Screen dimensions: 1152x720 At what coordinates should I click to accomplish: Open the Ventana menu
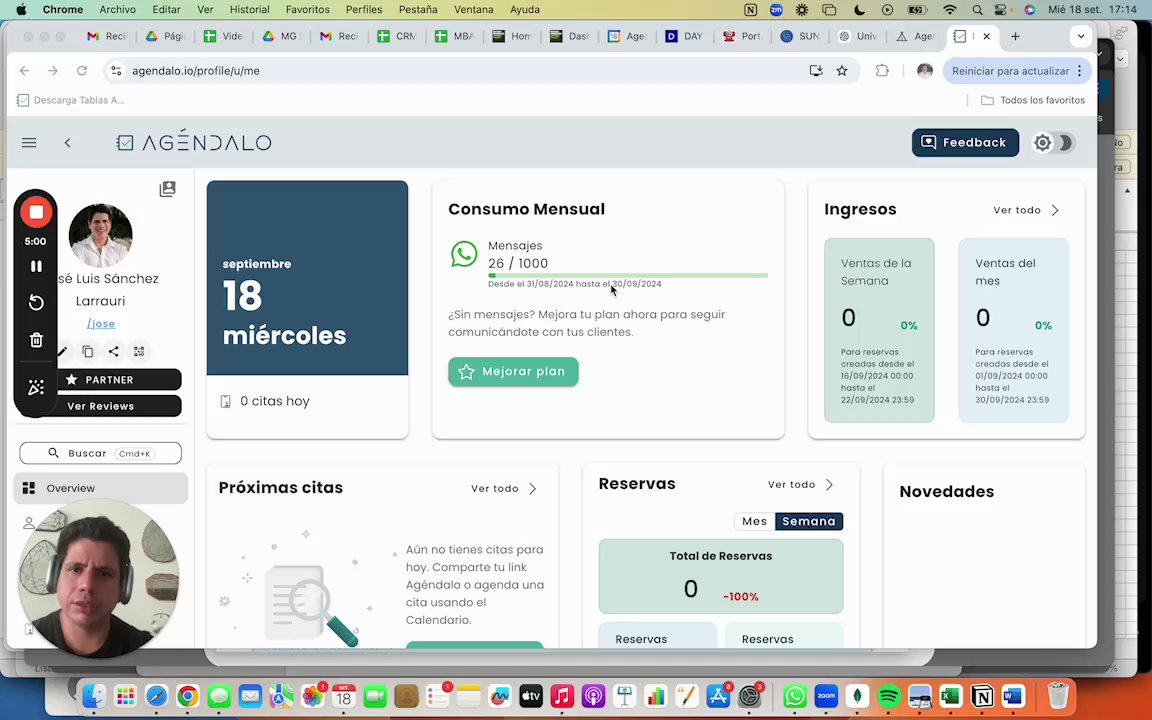[473, 10]
